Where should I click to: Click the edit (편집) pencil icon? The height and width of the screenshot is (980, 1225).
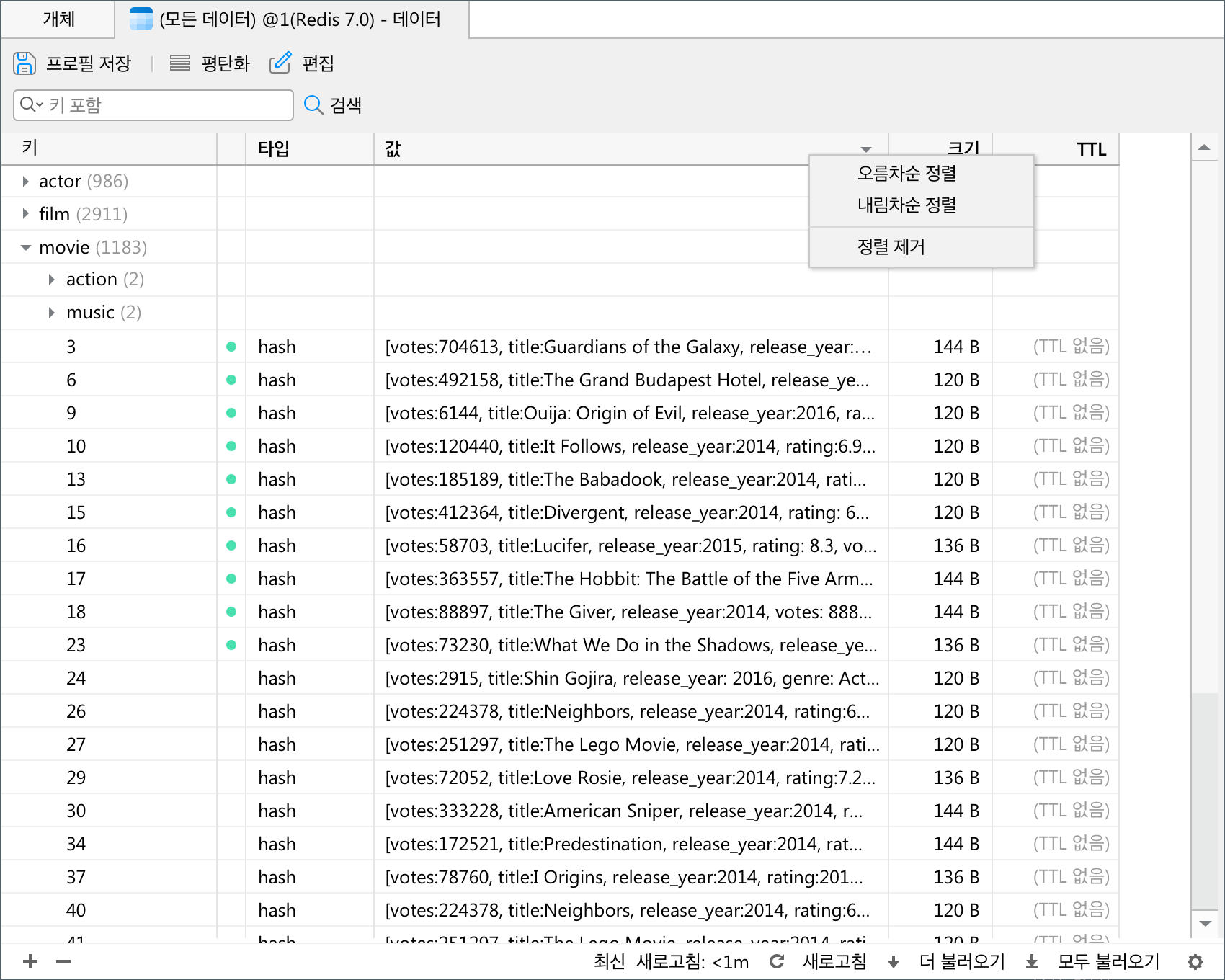click(x=280, y=63)
